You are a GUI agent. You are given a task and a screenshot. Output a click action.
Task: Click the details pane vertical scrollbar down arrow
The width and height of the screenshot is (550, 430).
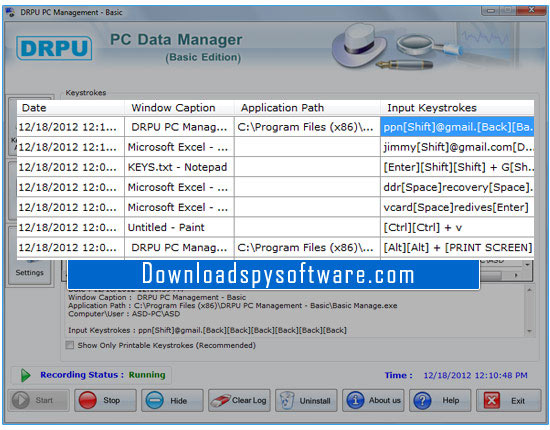[x=529, y=331]
